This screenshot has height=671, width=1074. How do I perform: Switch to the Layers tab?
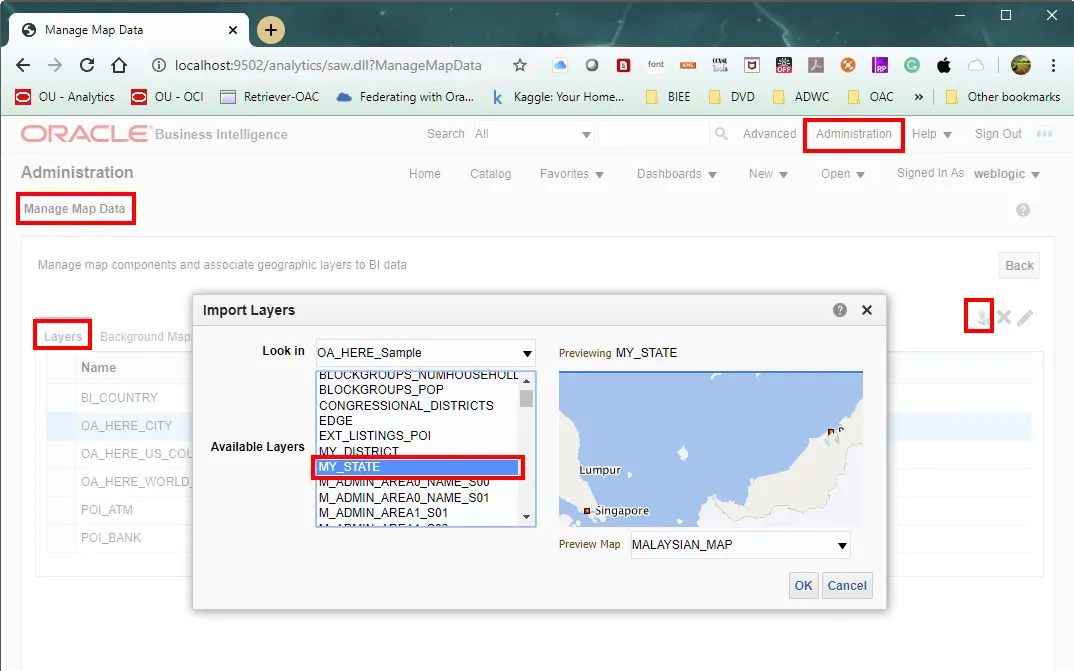coord(63,336)
